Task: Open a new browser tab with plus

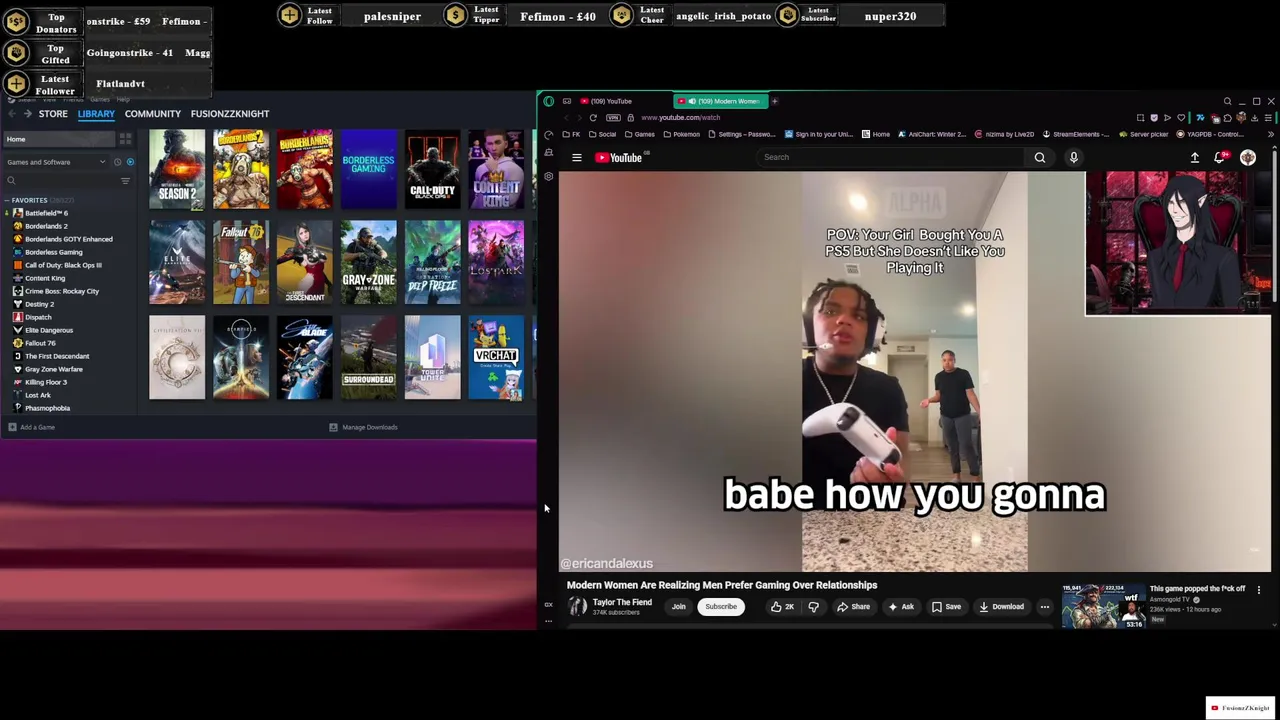Action: 774,101
